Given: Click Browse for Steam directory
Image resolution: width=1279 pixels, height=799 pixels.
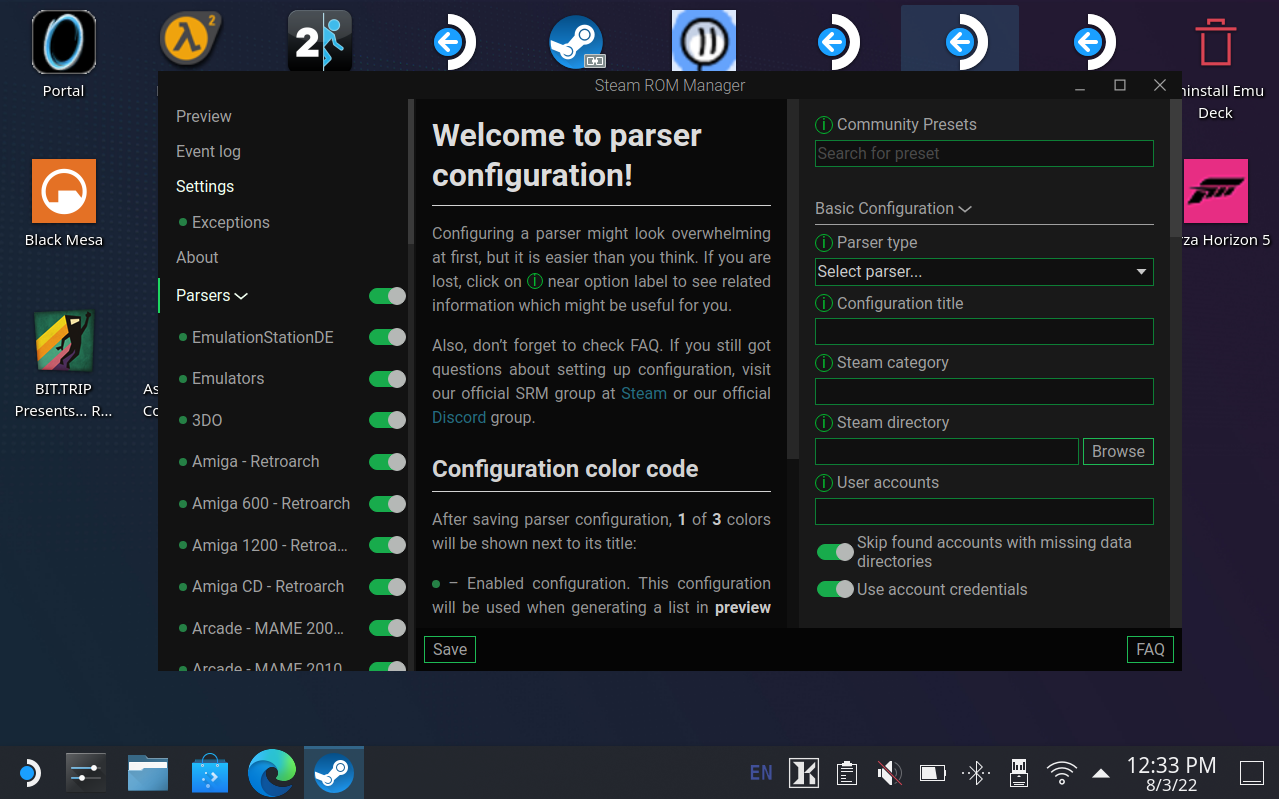Looking at the screenshot, I should pos(1118,452).
